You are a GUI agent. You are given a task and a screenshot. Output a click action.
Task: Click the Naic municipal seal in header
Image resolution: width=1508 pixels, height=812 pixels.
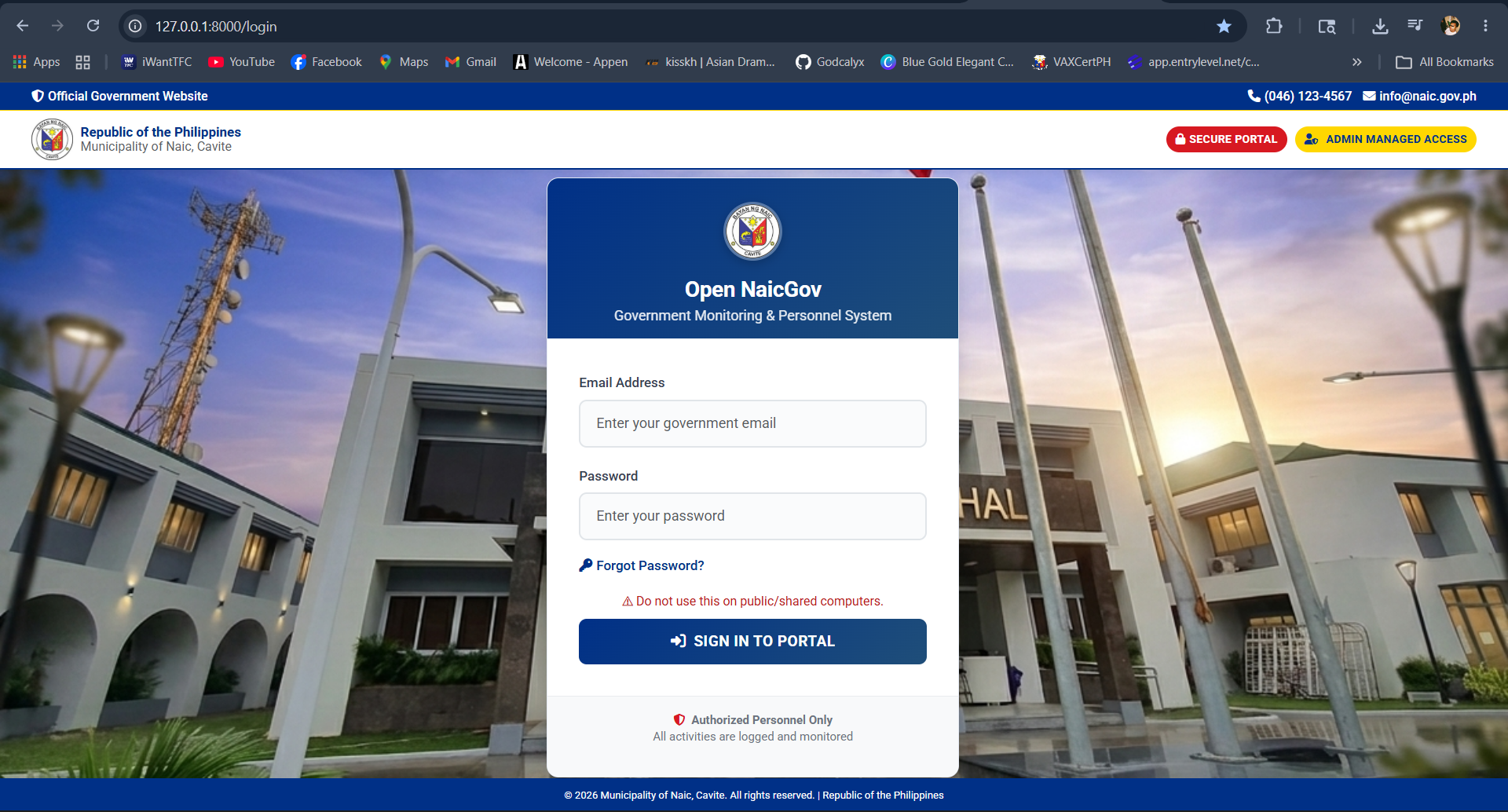[x=52, y=139]
